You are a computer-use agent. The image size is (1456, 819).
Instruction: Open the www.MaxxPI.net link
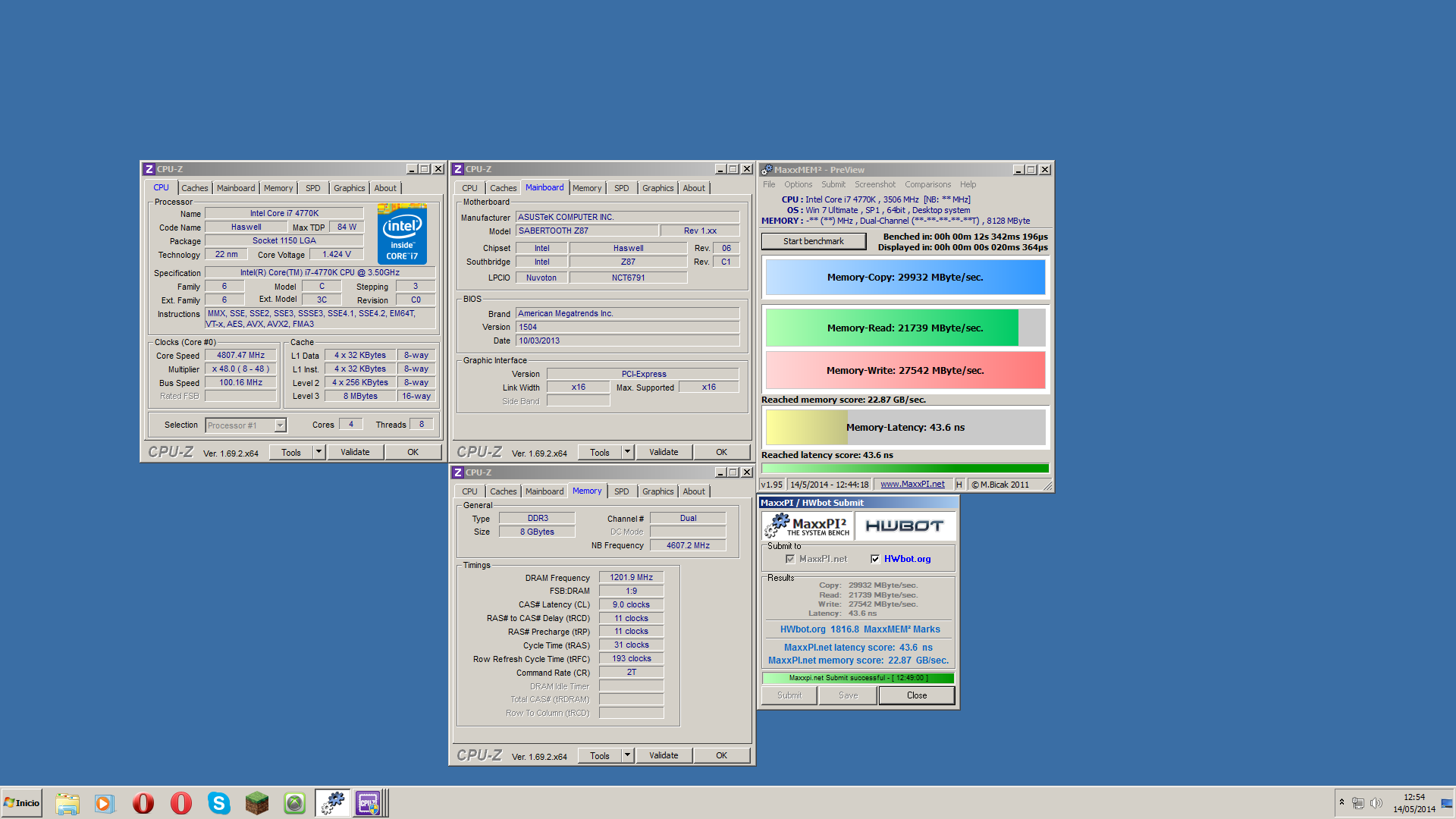point(912,485)
